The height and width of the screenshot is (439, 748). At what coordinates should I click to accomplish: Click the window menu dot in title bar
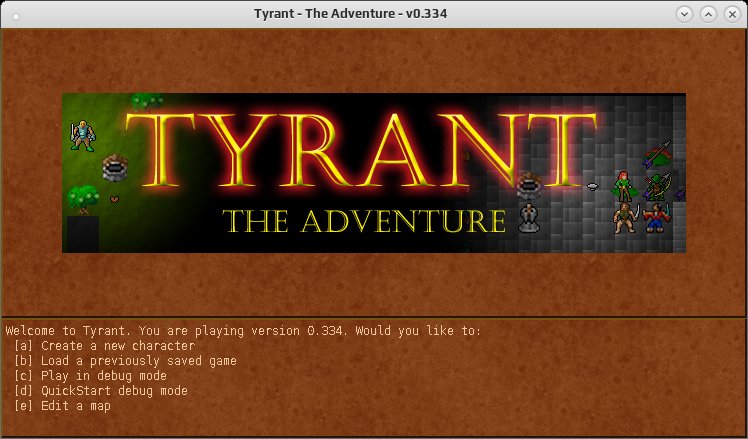coord(16,17)
